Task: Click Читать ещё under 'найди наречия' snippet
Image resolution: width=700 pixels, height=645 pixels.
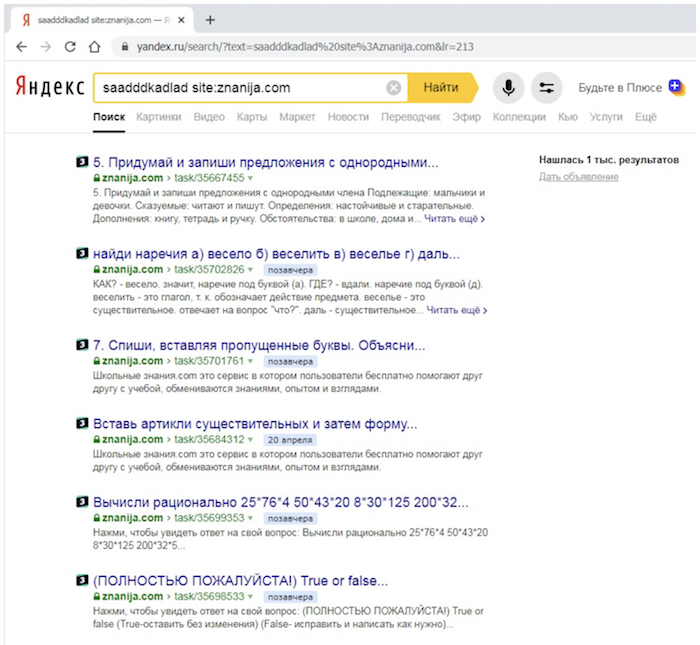Action: pos(457,310)
